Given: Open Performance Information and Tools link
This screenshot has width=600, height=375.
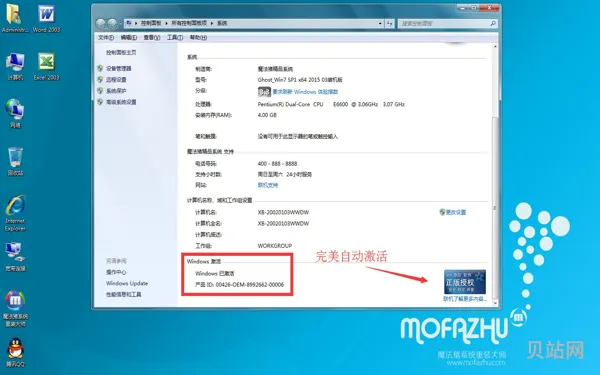Looking at the screenshot, I should pyautogui.click(x=124, y=294).
